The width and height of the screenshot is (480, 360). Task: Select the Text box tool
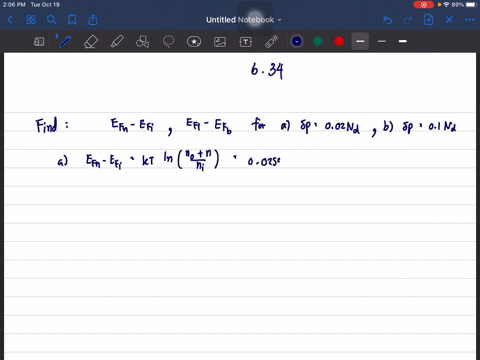[246, 42]
